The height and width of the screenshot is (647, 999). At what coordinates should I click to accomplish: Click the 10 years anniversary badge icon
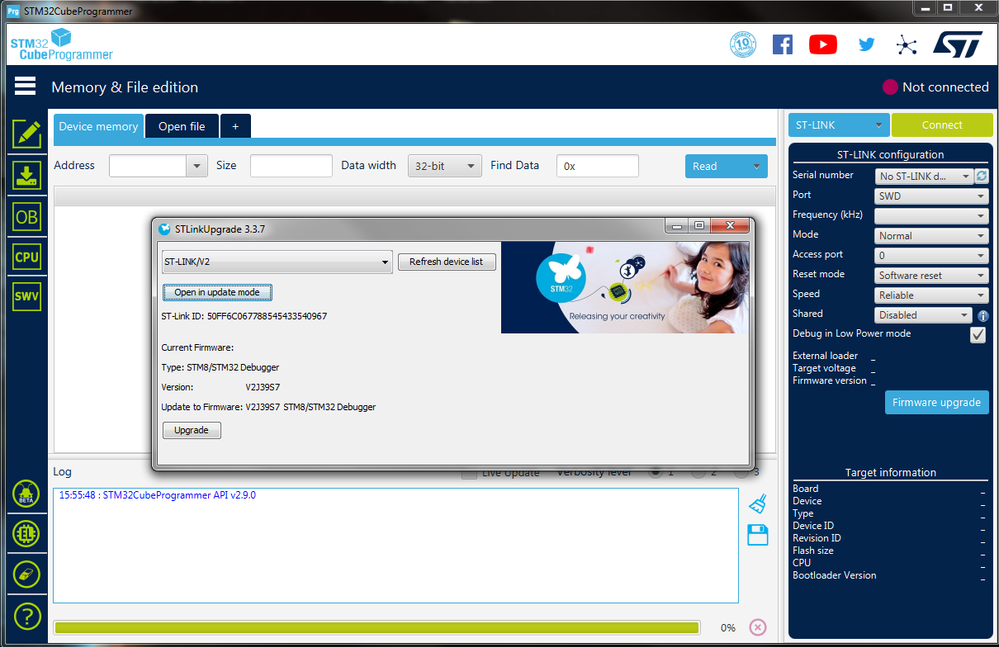[743, 45]
